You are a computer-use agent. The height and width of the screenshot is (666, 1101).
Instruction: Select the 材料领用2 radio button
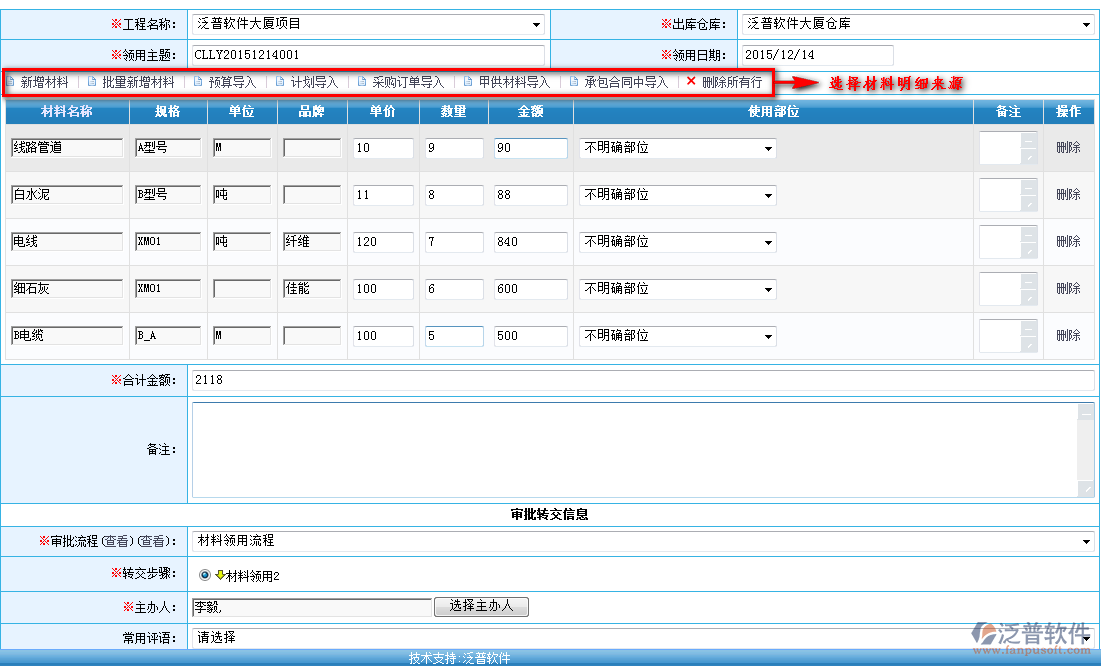(205, 575)
